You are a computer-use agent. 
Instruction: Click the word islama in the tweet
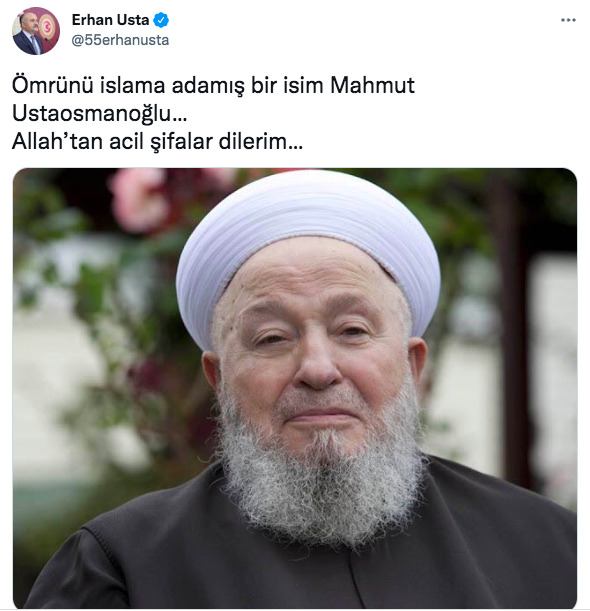click(x=132, y=85)
